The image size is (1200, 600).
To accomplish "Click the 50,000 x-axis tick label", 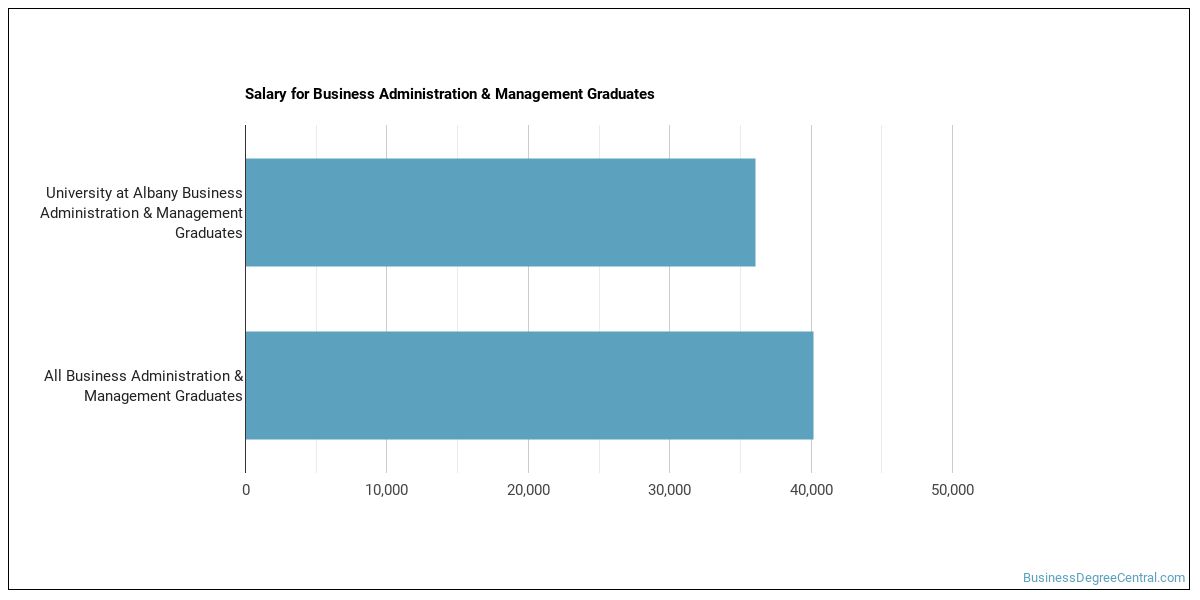I will [952, 490].
